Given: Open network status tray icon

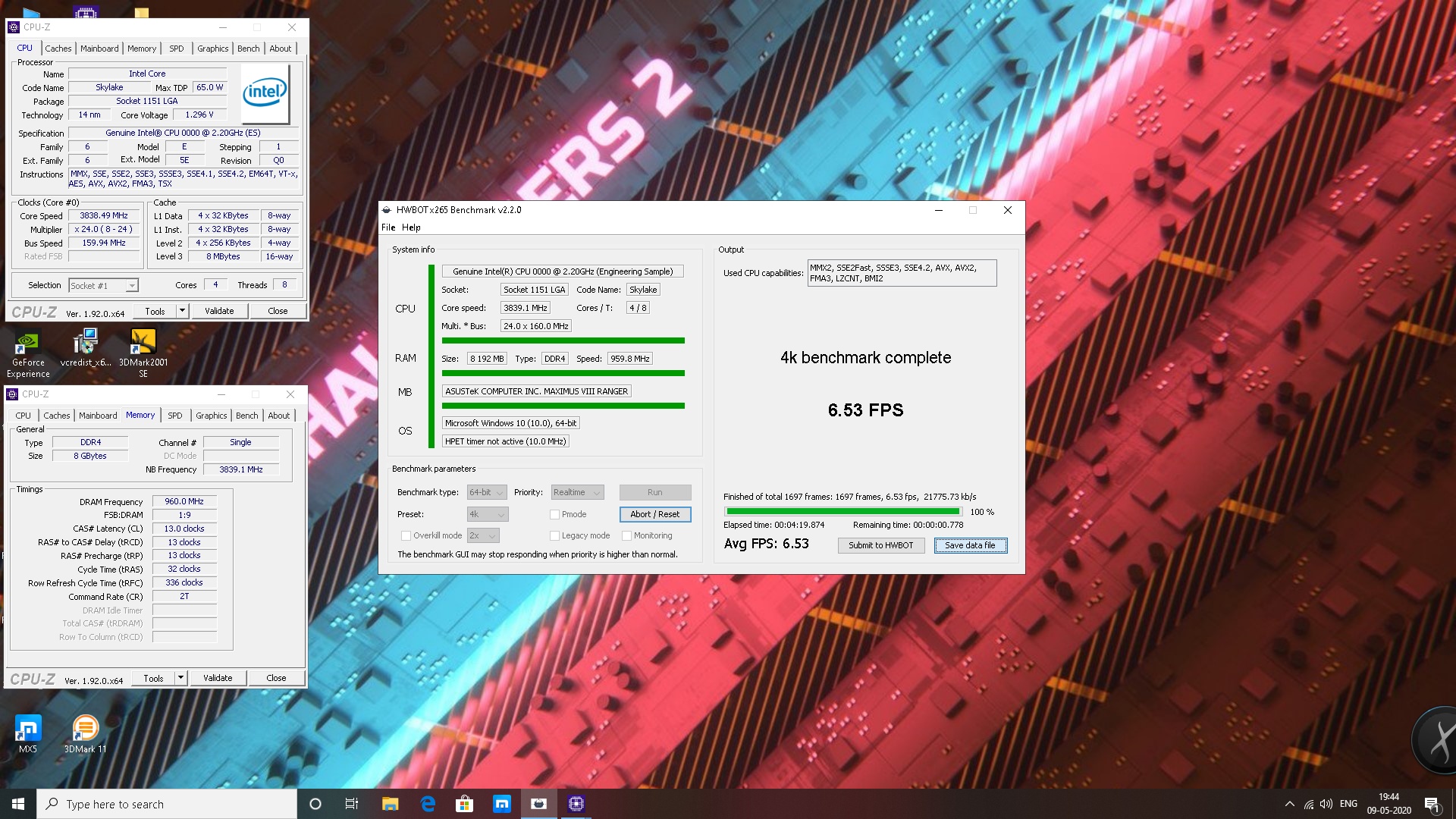Looking at the screenshot, I should (1309, 804).
